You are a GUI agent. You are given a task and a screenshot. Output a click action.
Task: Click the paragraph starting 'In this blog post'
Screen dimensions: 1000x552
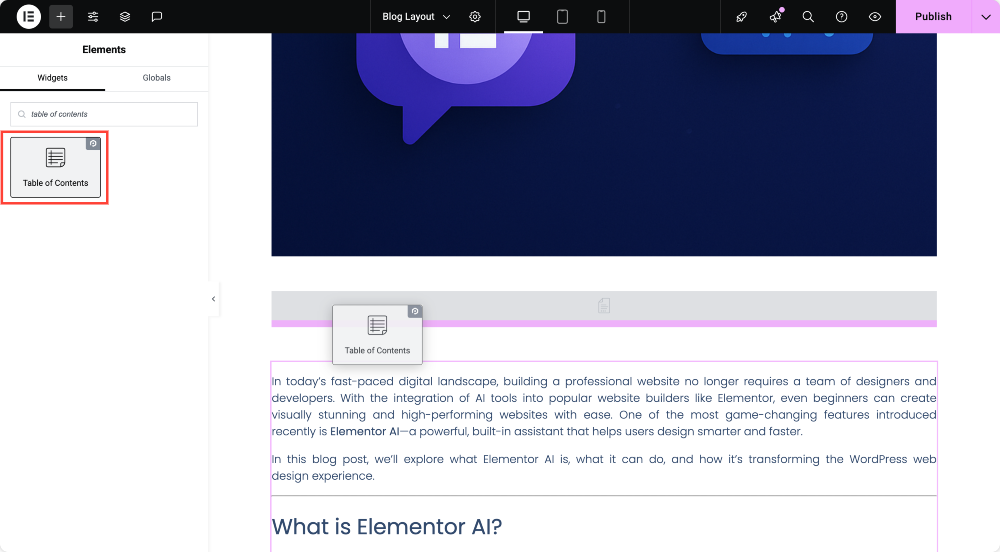tap(604, 467)
